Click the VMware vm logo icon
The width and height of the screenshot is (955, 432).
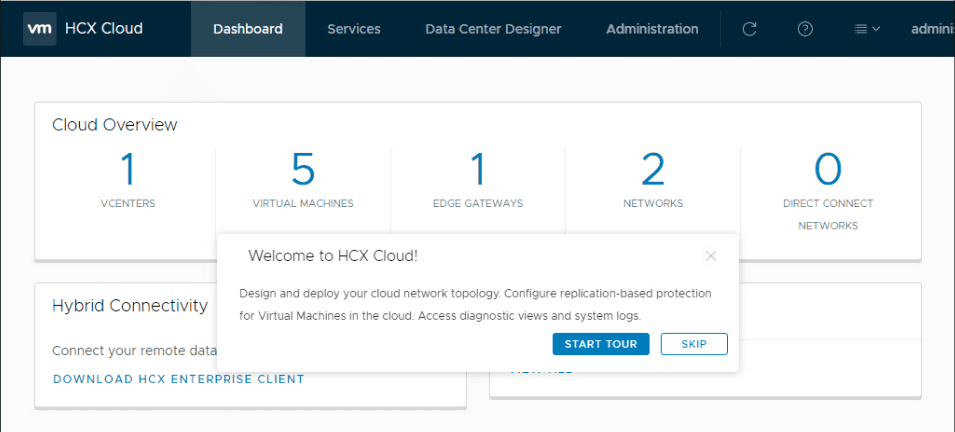tap(39, 29)
